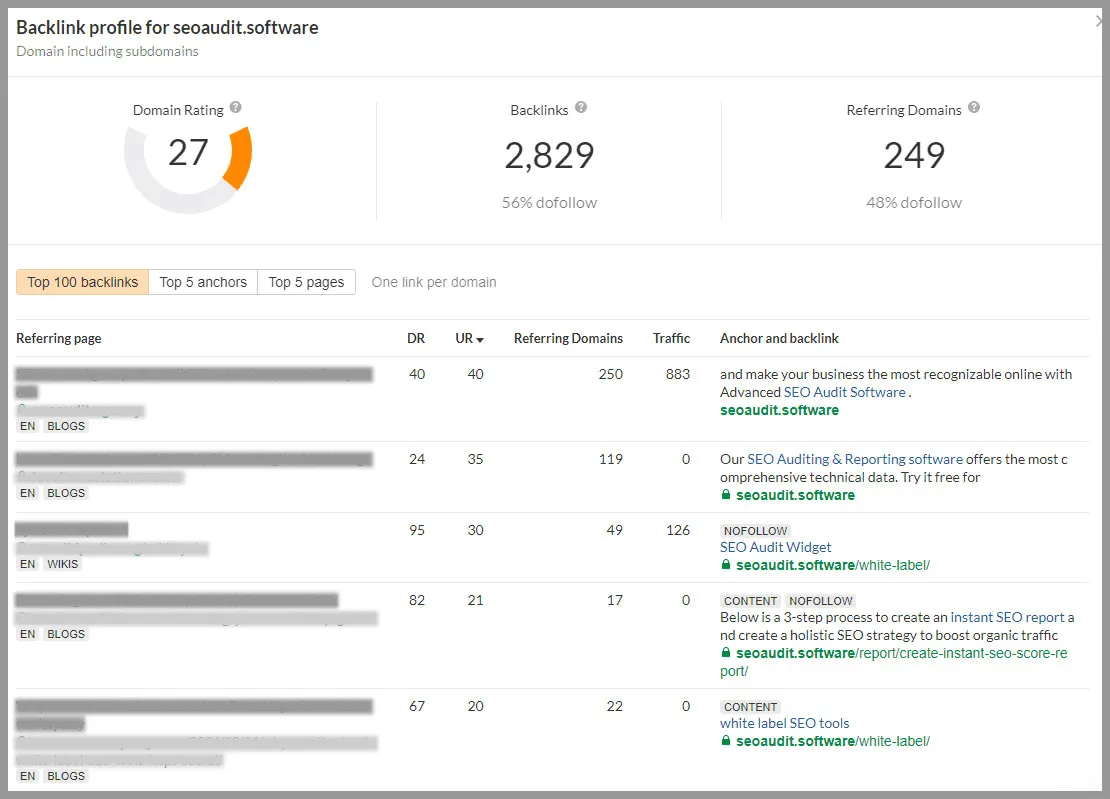Click lock icon beside create-instant-seo-score URL
This screenshot has width=1110, height=799.
tap(726, 653)
